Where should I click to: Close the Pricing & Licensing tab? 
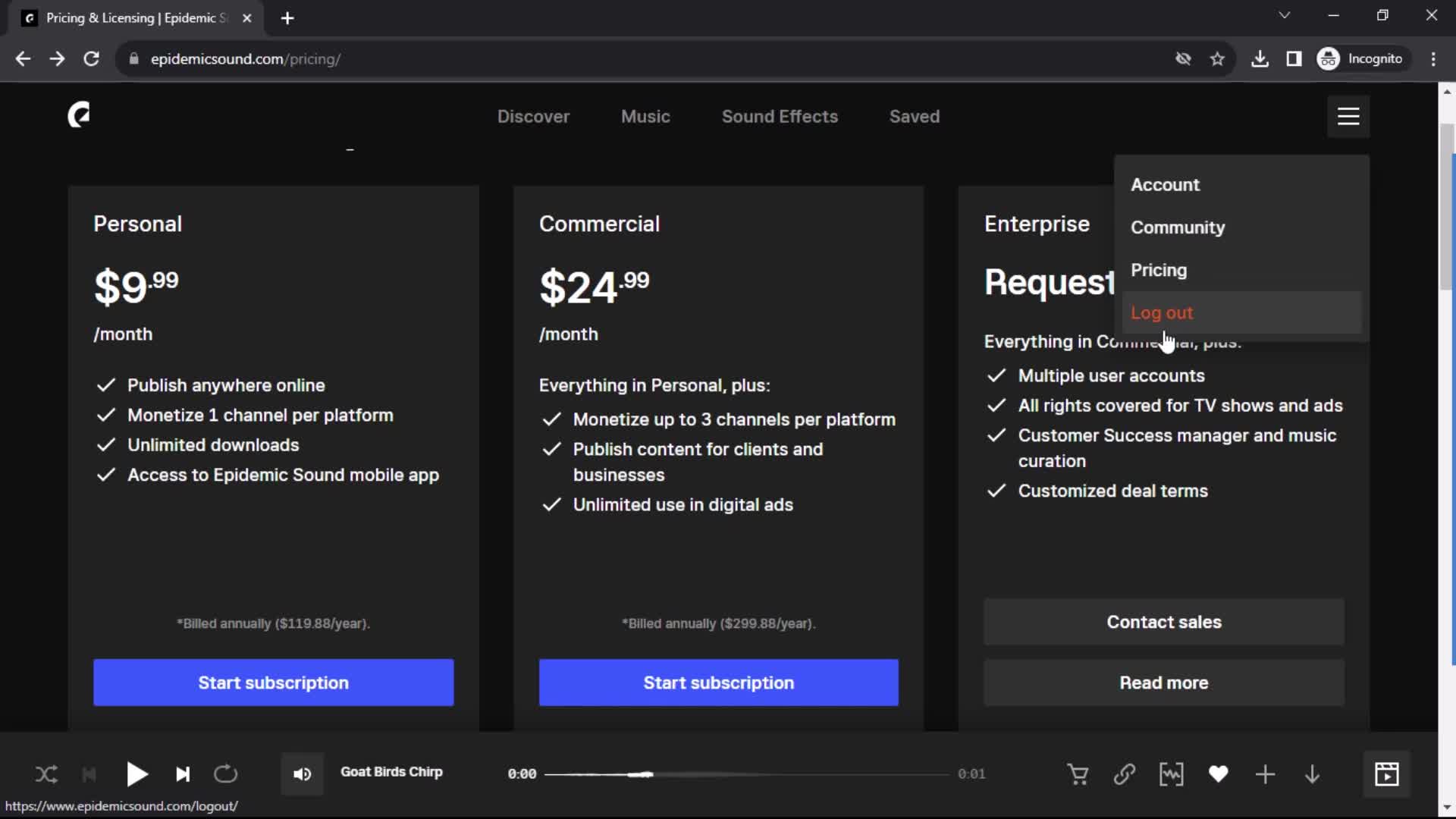(246, 18)
